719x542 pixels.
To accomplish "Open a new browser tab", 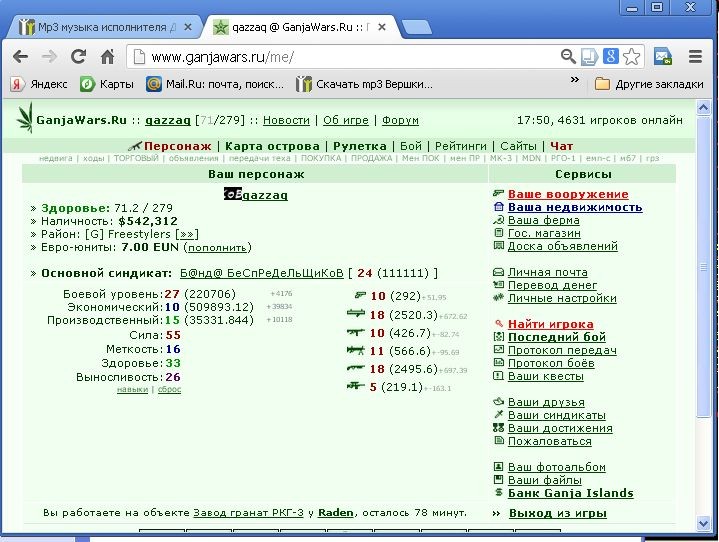I will pos(416,28).
